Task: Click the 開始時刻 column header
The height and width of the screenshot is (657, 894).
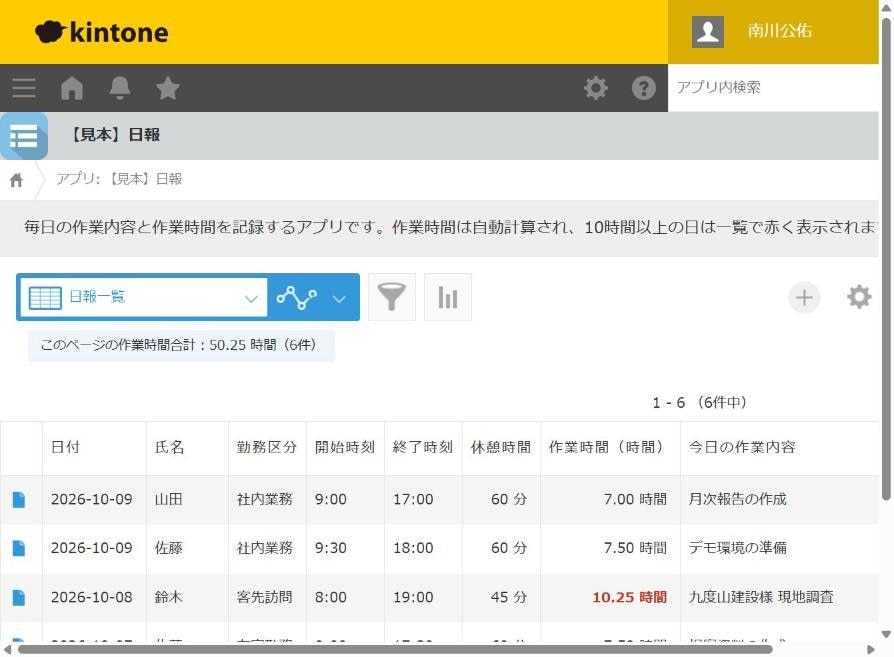Action: tap(345, 448)
